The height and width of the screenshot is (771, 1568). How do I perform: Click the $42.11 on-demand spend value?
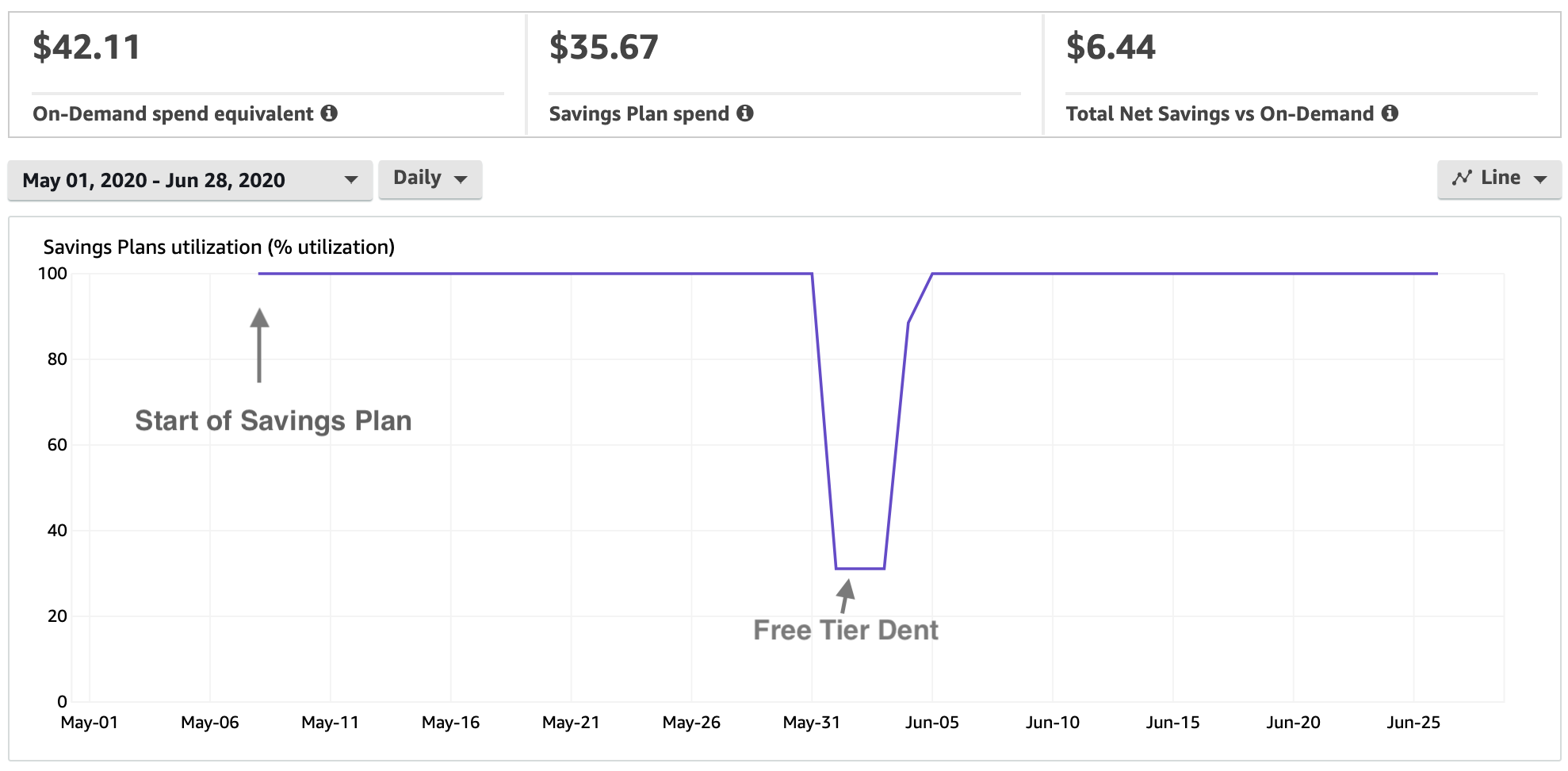point(86,47)
